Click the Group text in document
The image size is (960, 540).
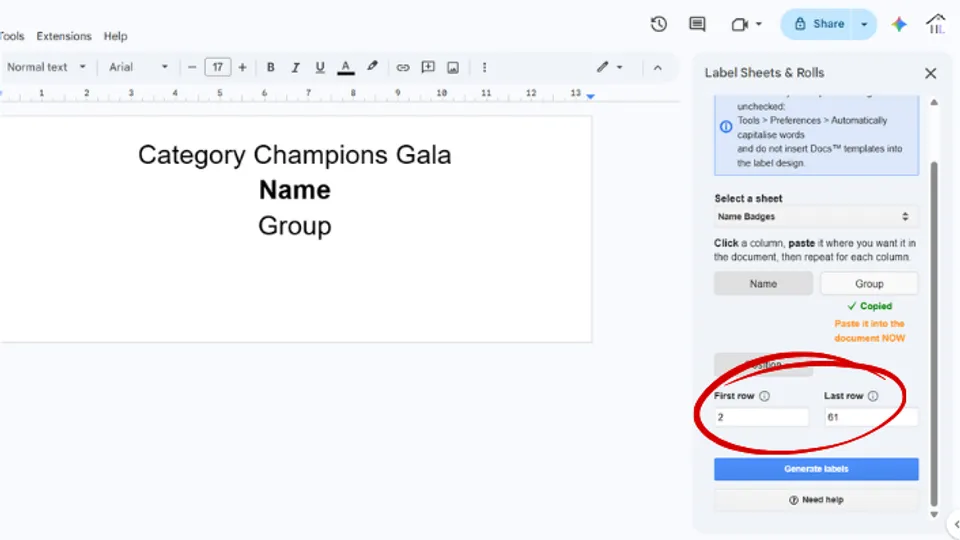pyautogui.click(x=294, y=226)
